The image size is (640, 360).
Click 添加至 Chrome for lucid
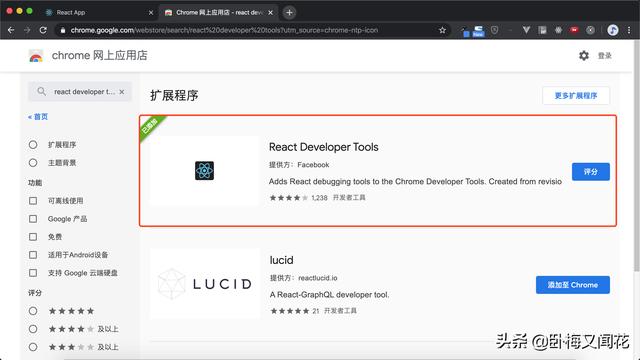click(573, 285)
